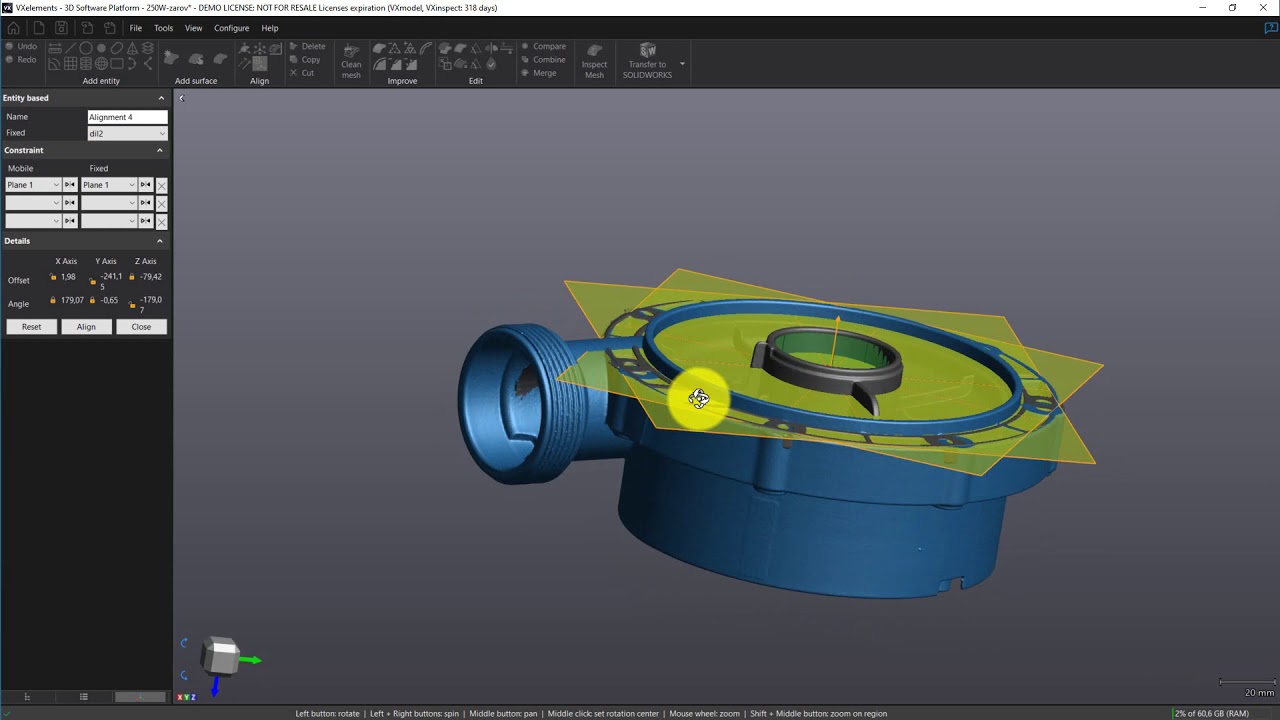Toggle the Y Axis angle lock
The width and height of the screenshot is (1280, 720).
[x=93, y=300]
